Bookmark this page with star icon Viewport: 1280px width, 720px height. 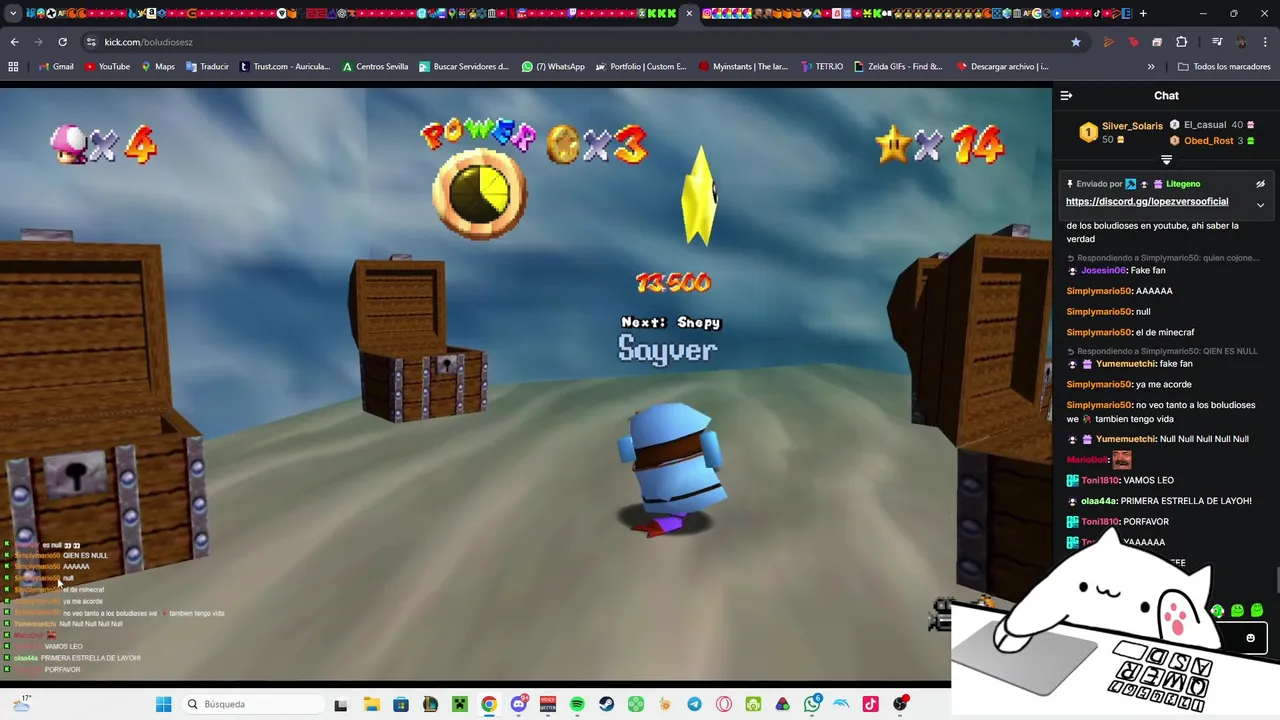pos(1076,42)
